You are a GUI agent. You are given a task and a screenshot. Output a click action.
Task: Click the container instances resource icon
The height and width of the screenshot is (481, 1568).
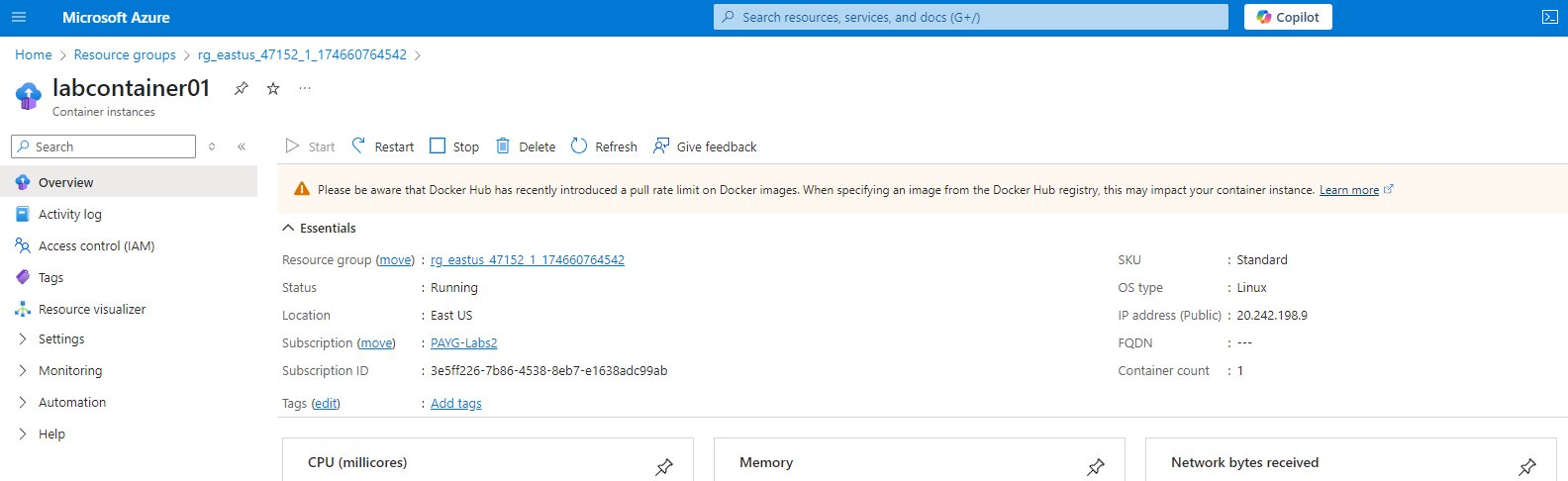point(28,96)
